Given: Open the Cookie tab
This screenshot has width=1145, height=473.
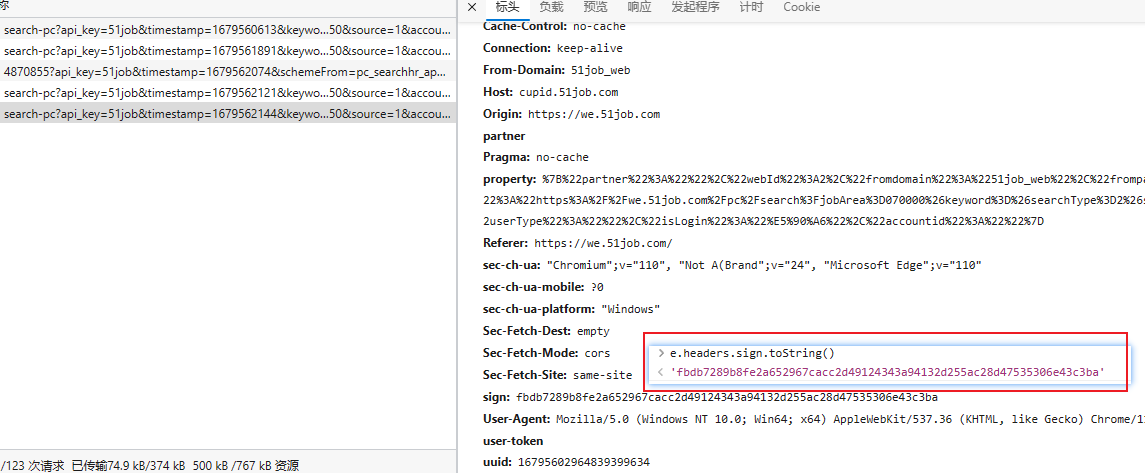Looking at the screenshot, I should click(x=801, y=7).
